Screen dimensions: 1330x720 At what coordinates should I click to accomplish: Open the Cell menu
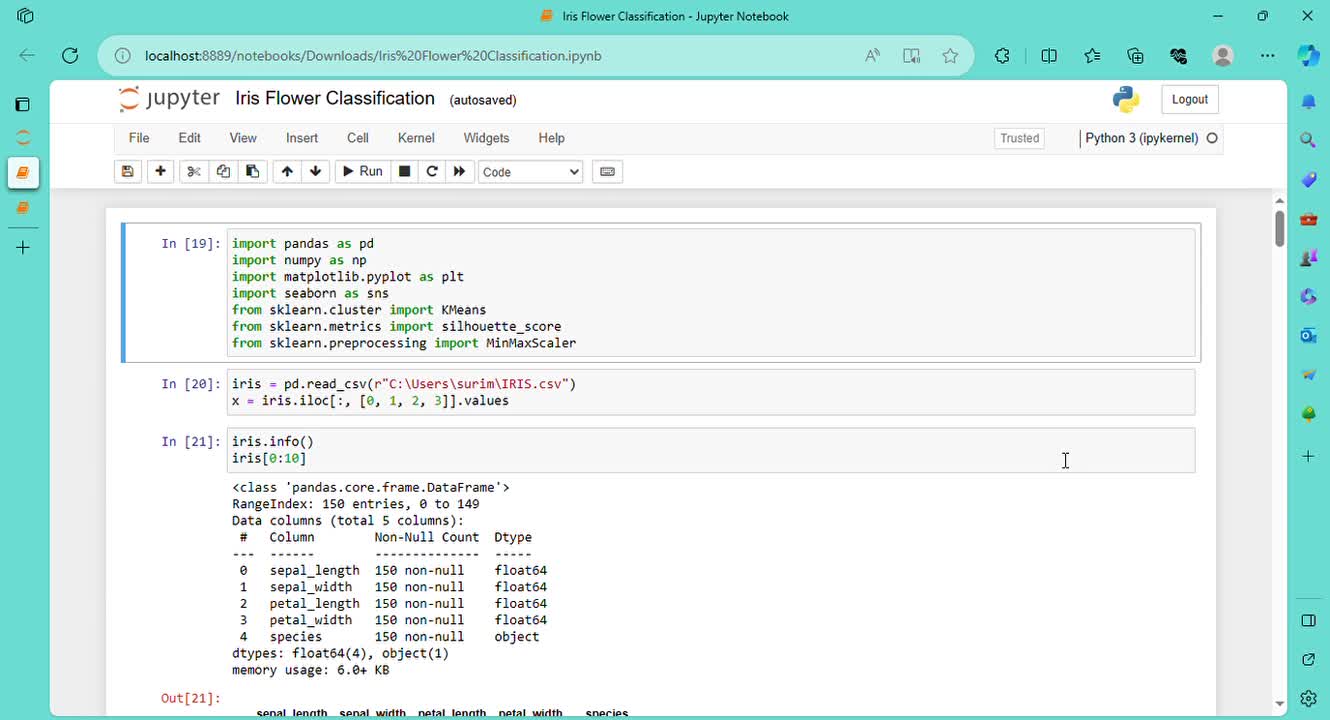(x=358, y=138)
